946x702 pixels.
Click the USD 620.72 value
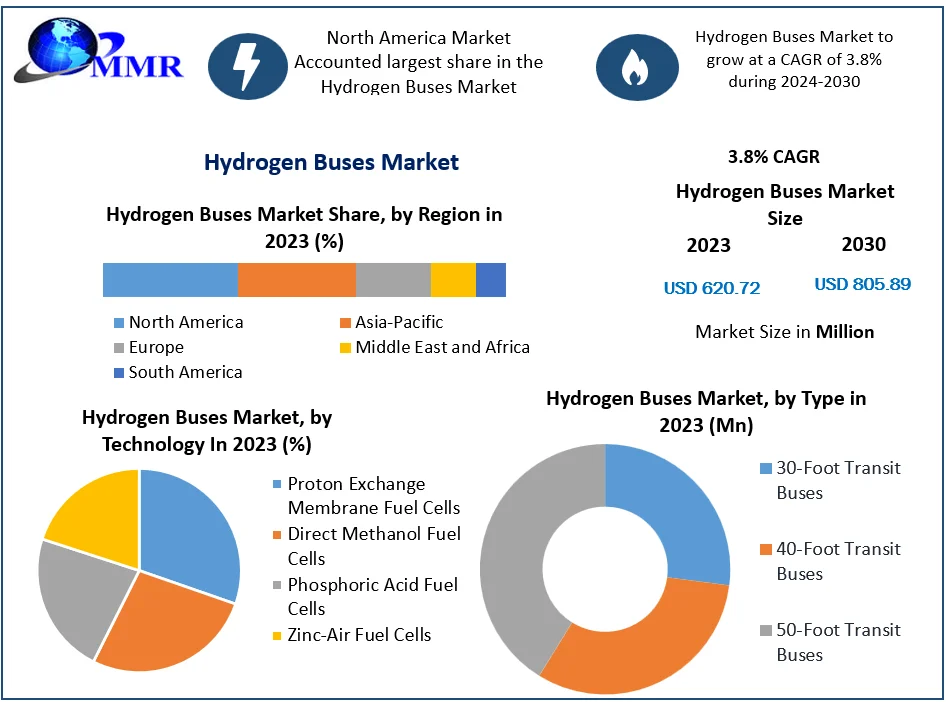(712, 288)
